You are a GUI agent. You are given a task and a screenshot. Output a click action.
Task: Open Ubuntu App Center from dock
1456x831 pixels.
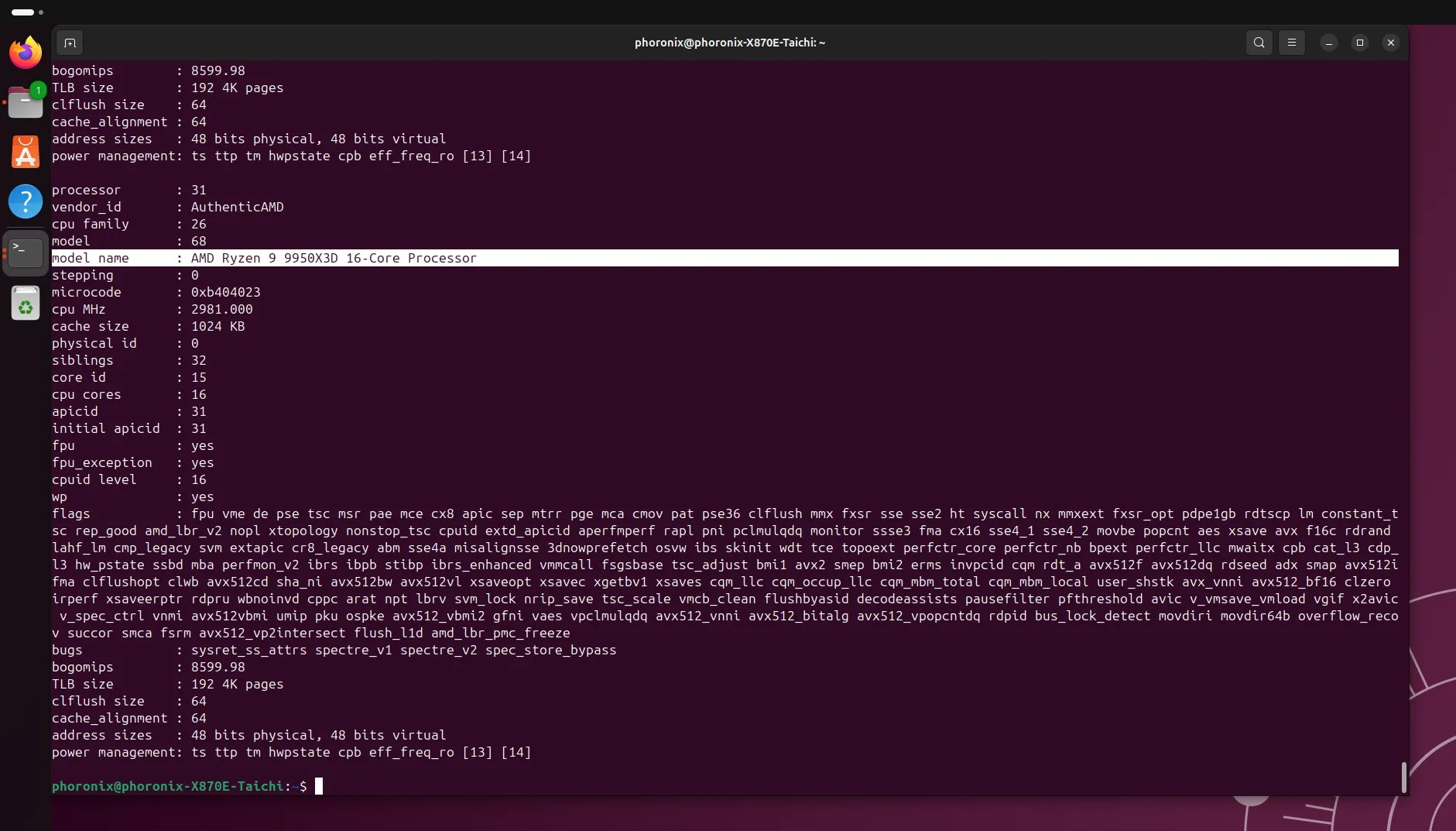[26, 152]
